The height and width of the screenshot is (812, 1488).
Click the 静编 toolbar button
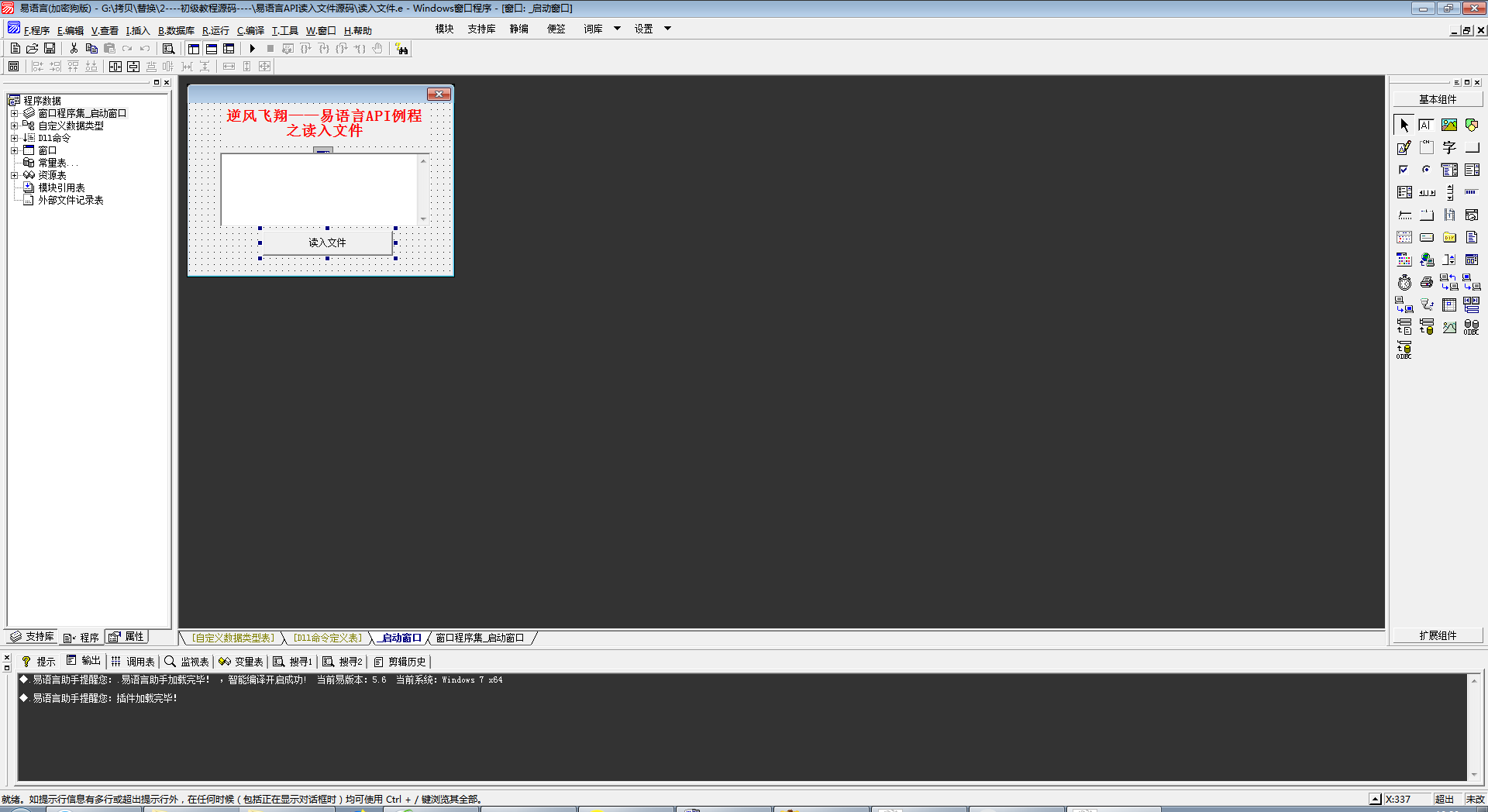click(x=518, y=29)
